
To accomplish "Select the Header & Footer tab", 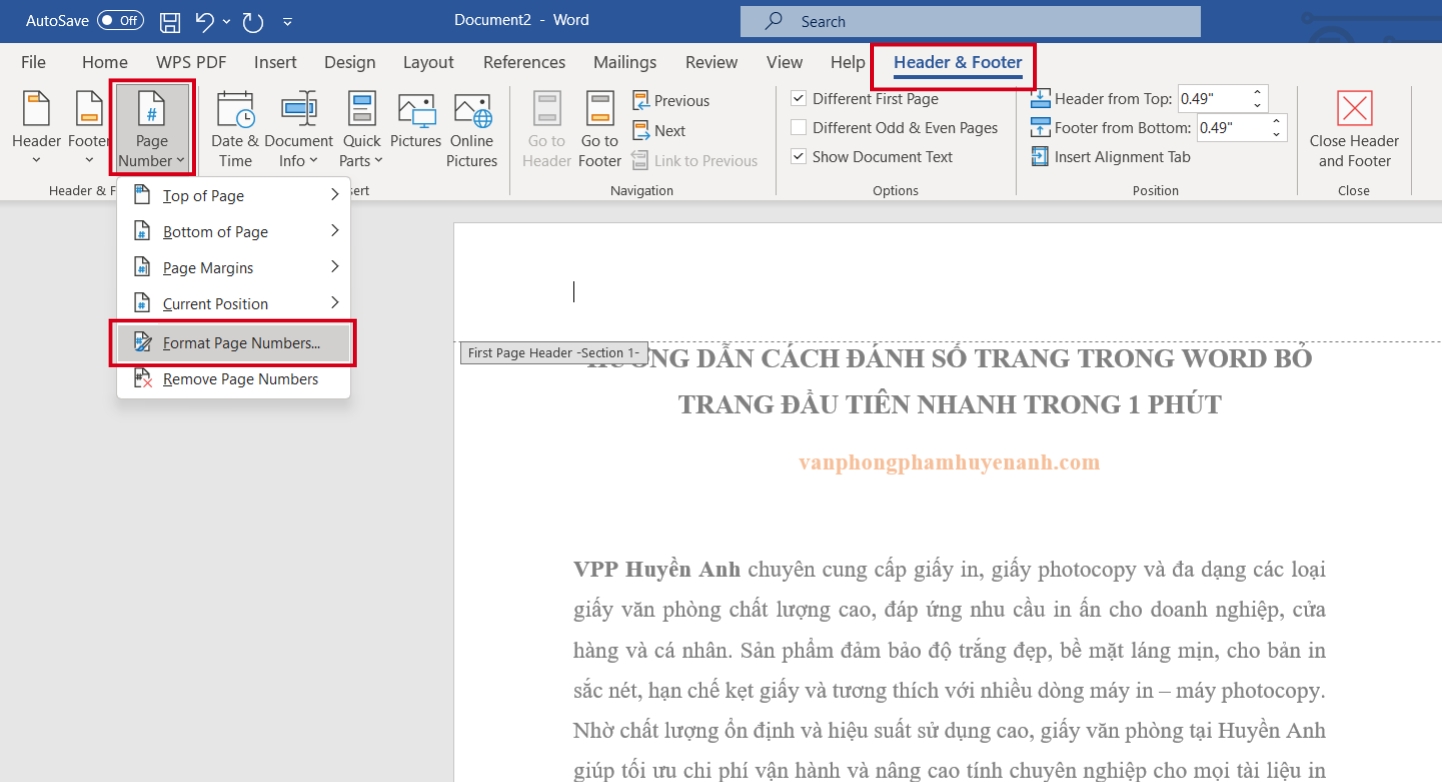I will coord(958,62).
